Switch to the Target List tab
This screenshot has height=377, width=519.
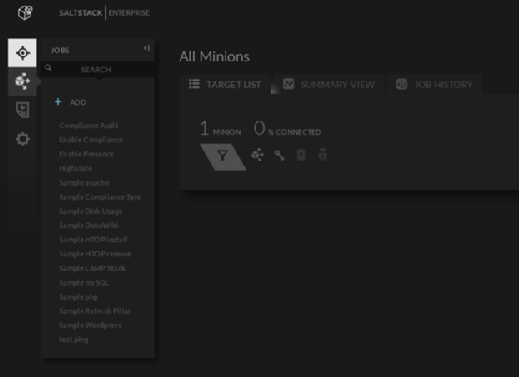pyautogui.click(x=225, y=84)
